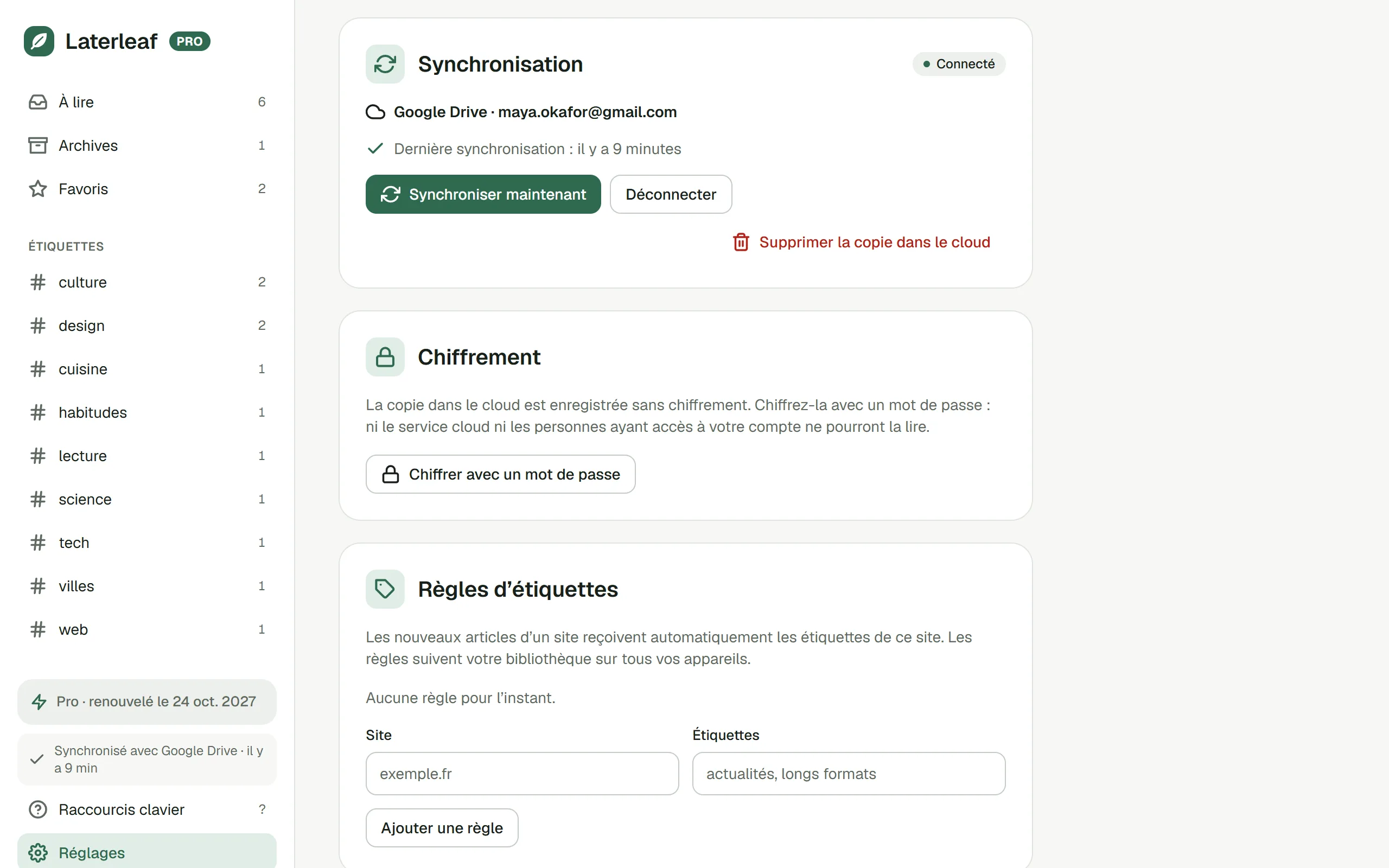Click Synchroniser maintenant button

(483, 194)
